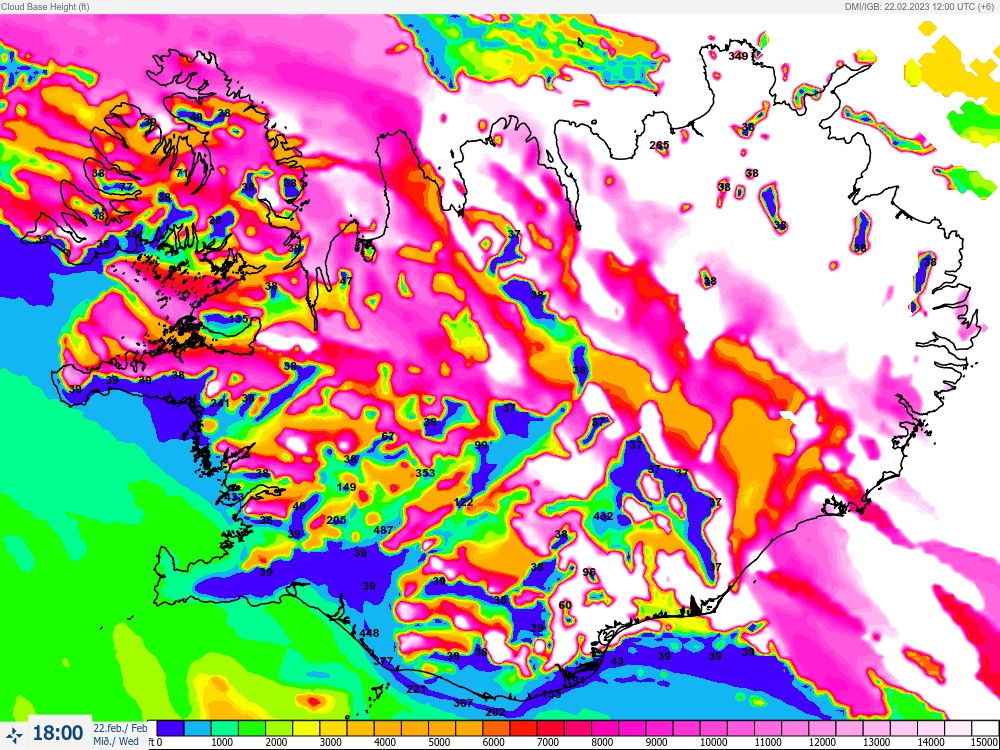The image size is (1000, 750).
Task: Select the light blue legend swatch left of 1000
Action: (x=198, y=728)
